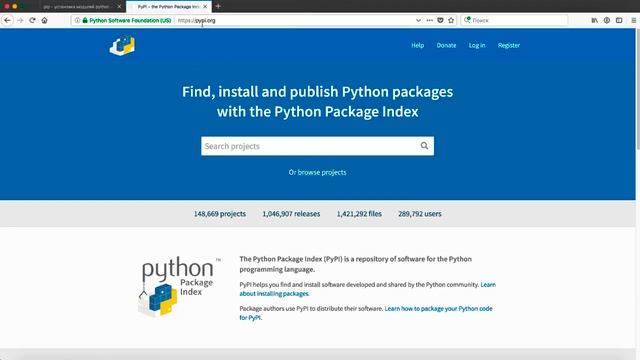Click the Register link
The height and width of the screenshot is (360, 640).
[509, 45]
